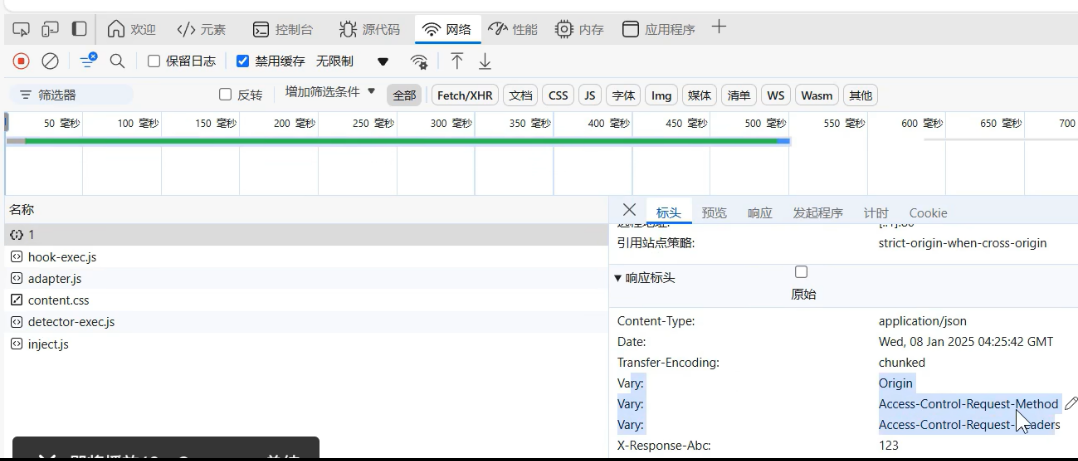The height and width of the screenshot is (461, 1078).
Task: Click the application/json Content-Type value
Action: [923, 321]
